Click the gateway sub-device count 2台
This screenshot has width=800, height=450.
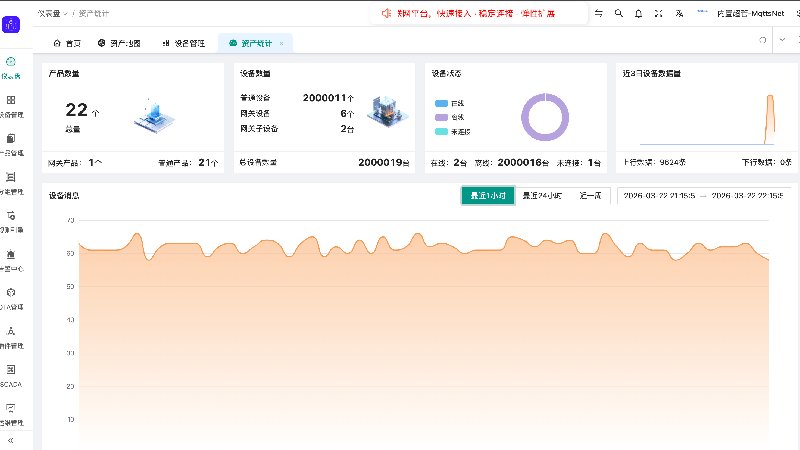347,129
